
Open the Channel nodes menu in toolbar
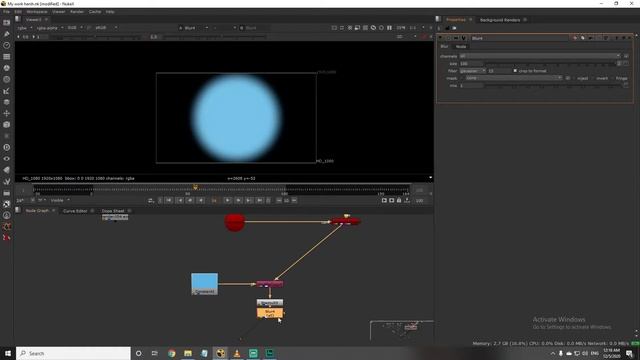click(7, 57)
